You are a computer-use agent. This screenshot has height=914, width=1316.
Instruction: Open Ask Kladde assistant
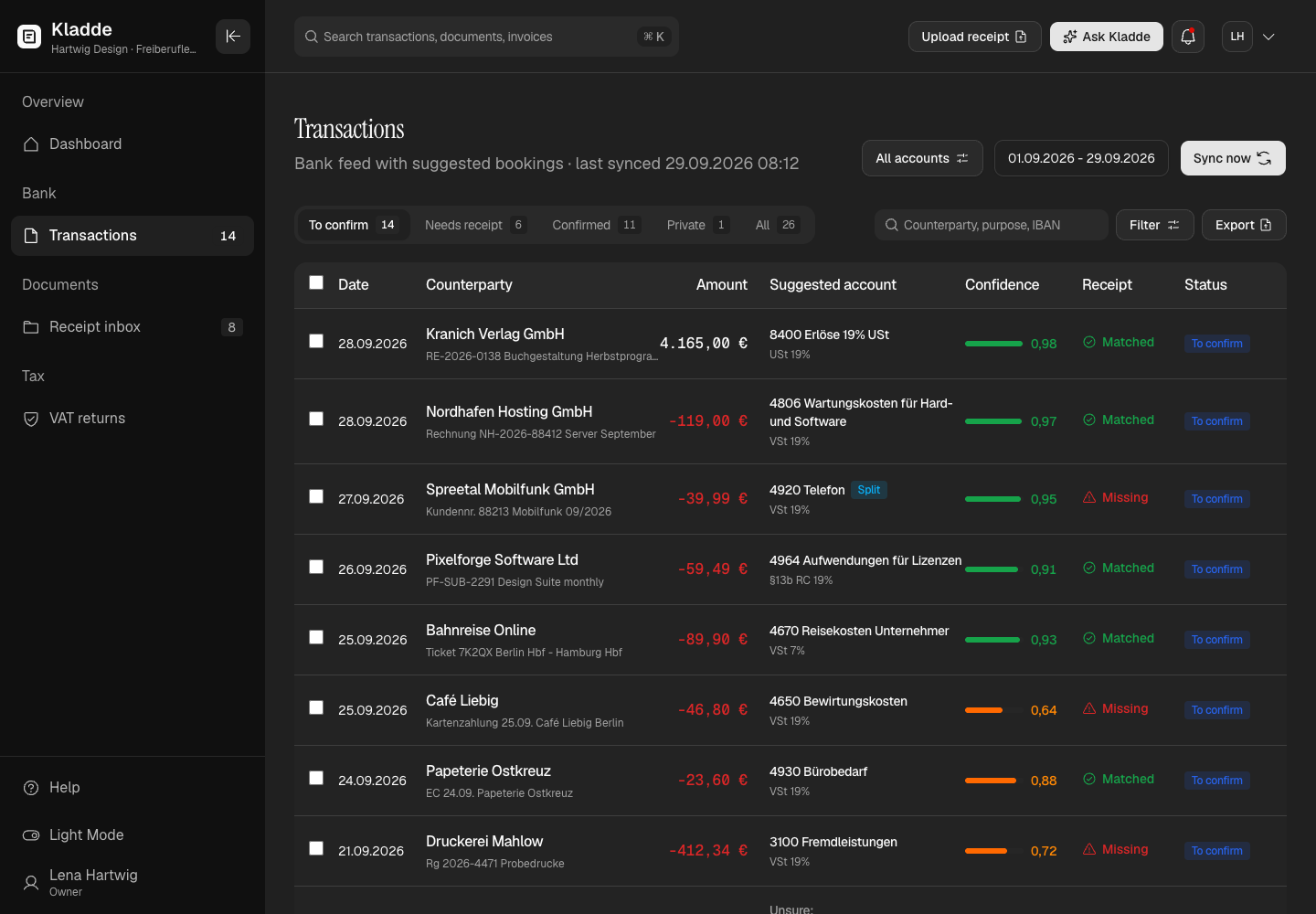click(1107, 37)
